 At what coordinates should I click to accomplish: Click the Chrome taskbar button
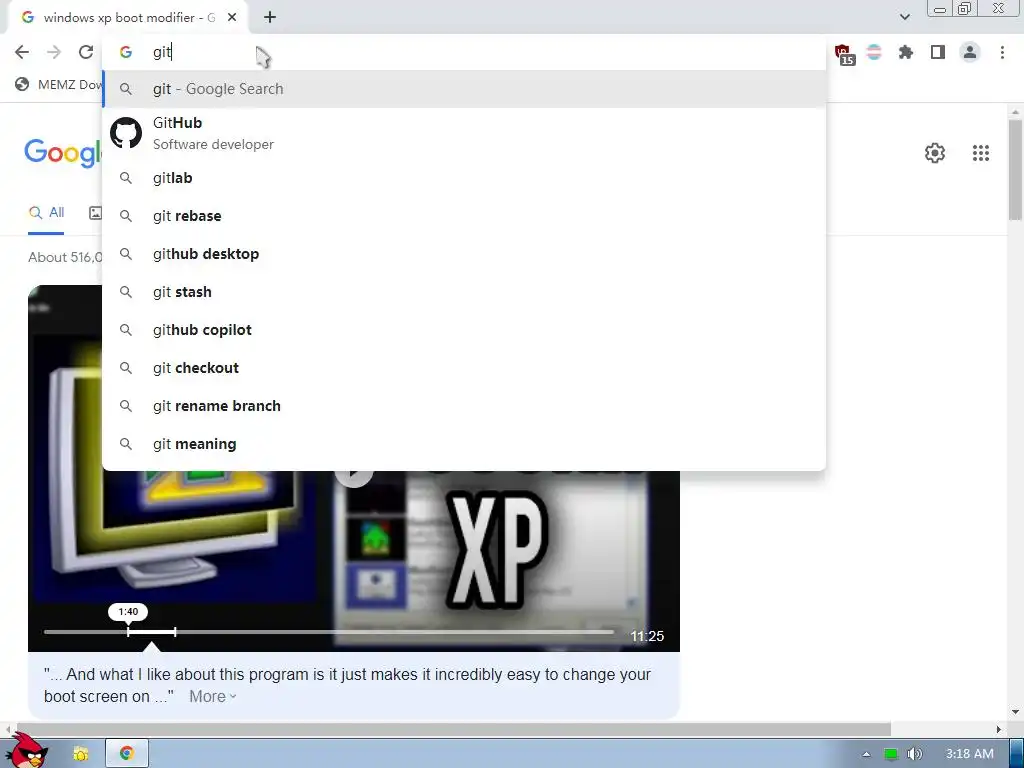(127, 753)
